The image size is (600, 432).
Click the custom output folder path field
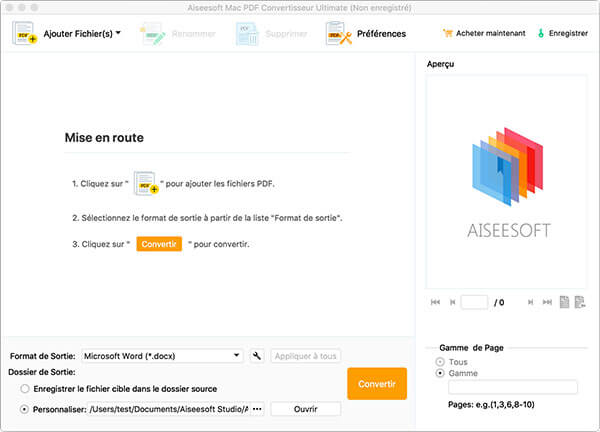pyautogui.click(x=168, y=409)
